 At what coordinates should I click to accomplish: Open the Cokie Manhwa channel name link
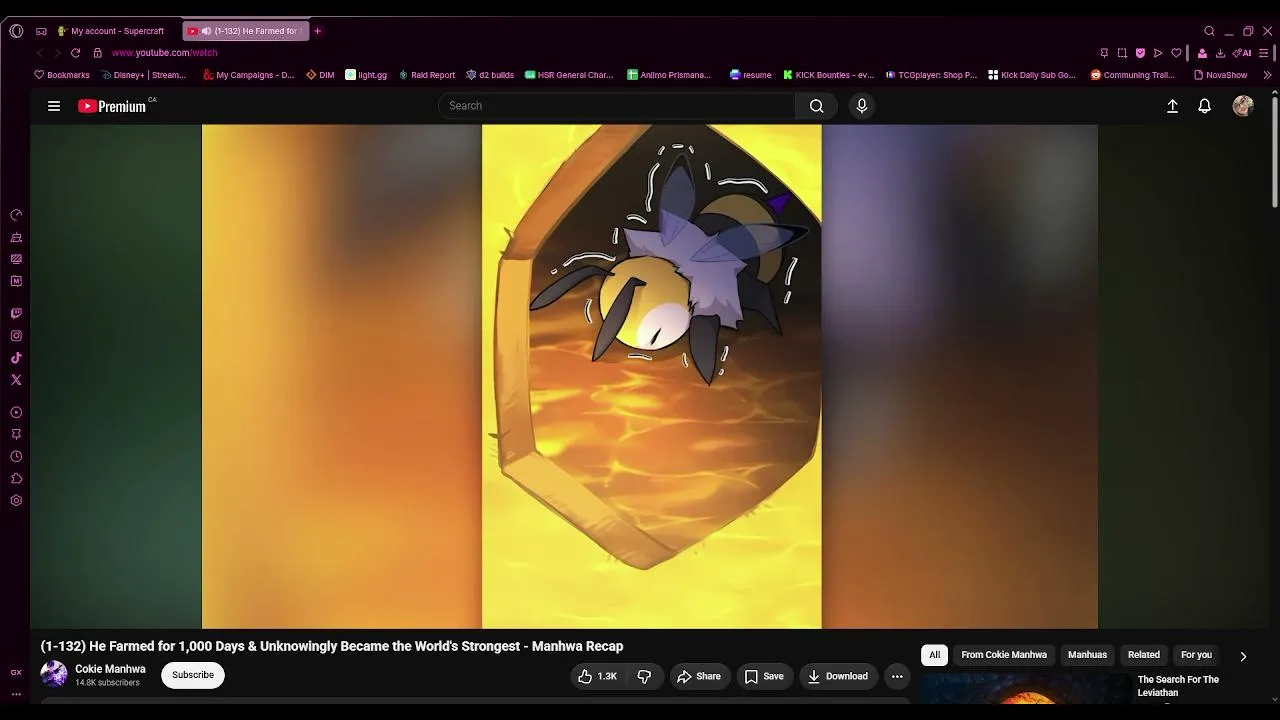click(x=110, y=669)
